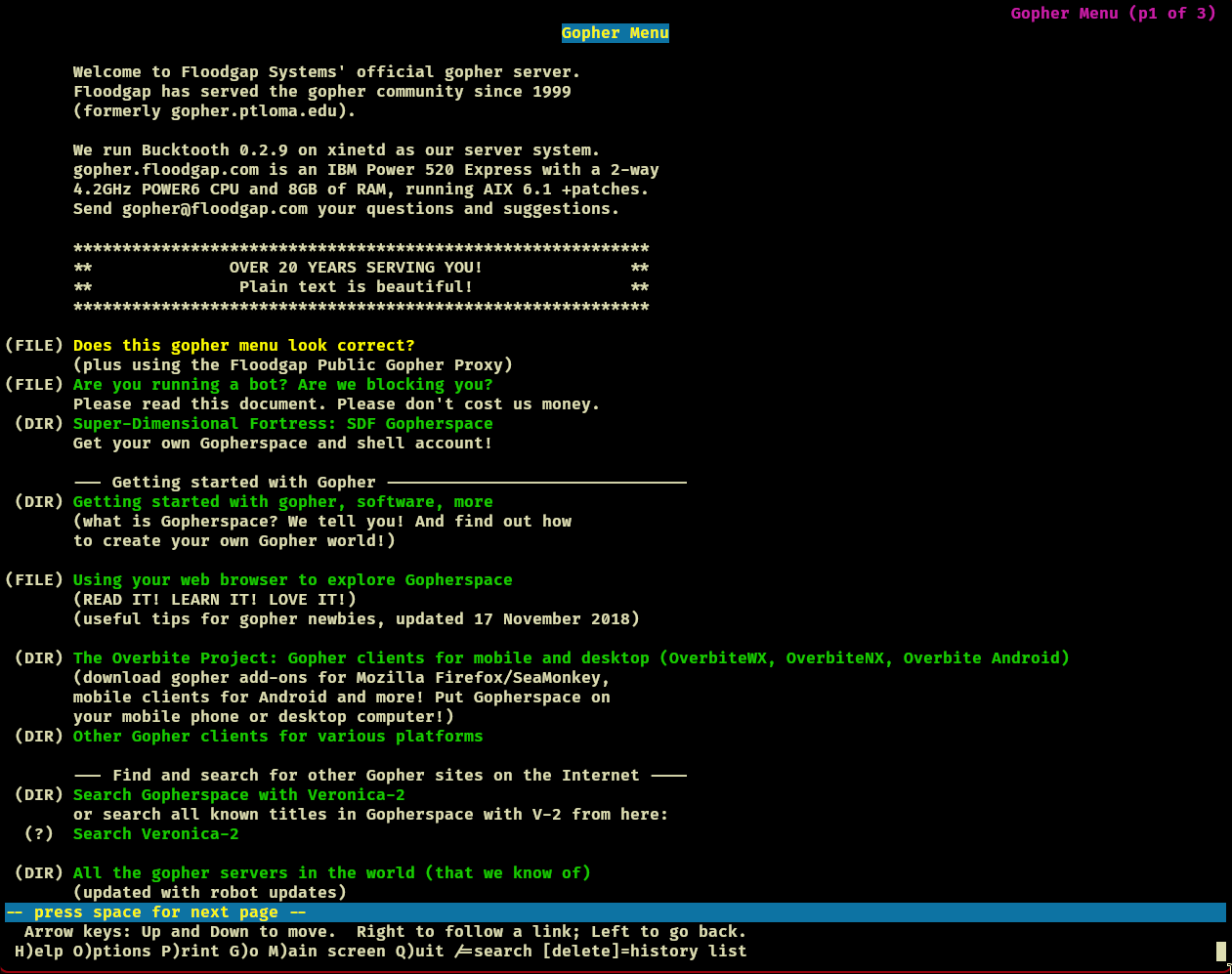Open 'Does this gopher menu look correct?' link
The width and height of the screenshot is (1232, 974).
pyautogui.click(x=244, y=346)
